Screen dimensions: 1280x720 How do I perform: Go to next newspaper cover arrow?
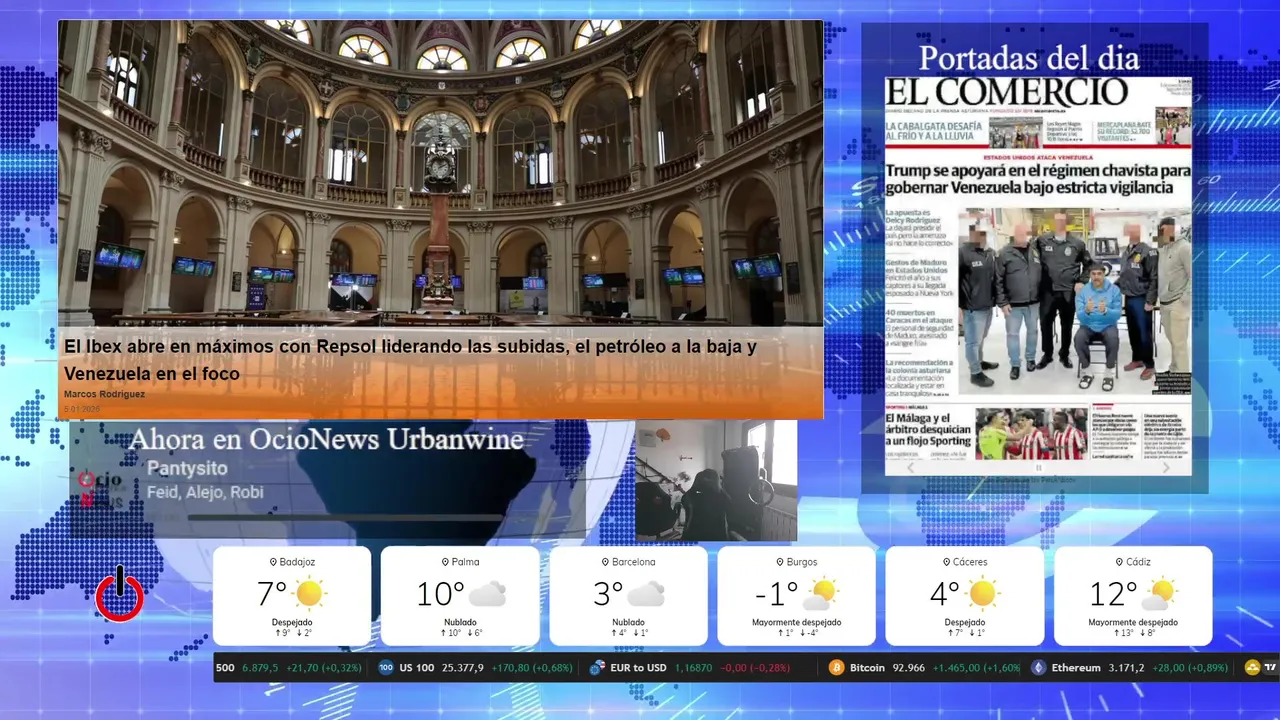point(1166,467)
